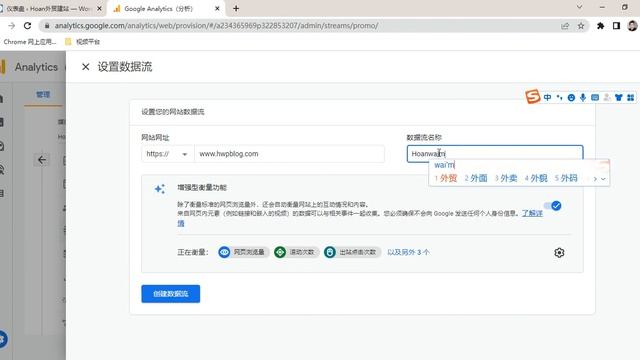Switch to the WordPress dashboard tab

(x=48, y=8)
